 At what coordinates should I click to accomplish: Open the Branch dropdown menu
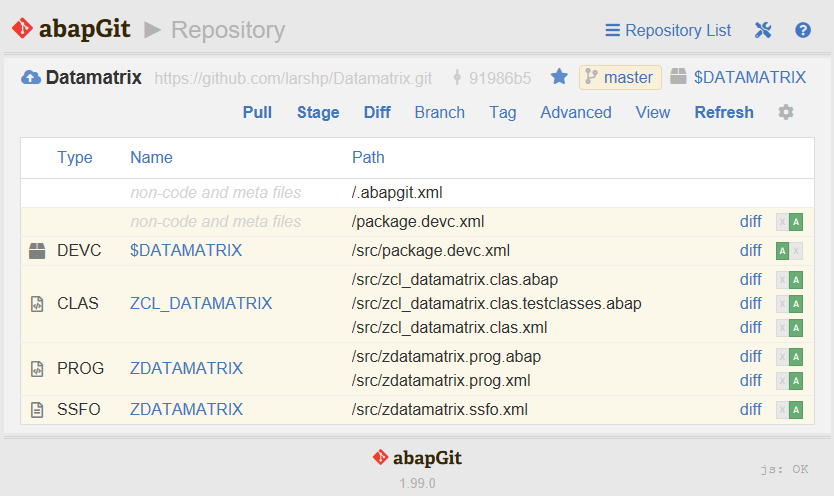tap(439, 113)
